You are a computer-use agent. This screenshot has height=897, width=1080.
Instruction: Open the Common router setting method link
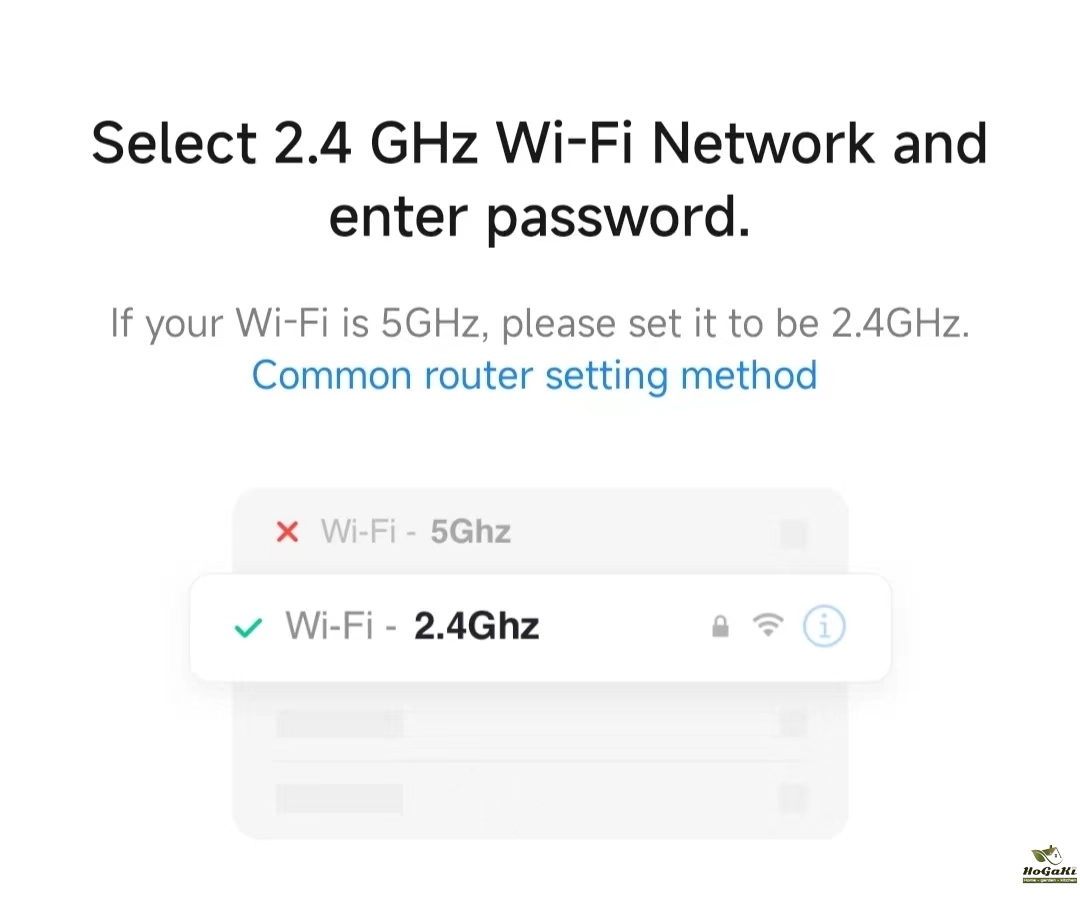pos(534,376)
